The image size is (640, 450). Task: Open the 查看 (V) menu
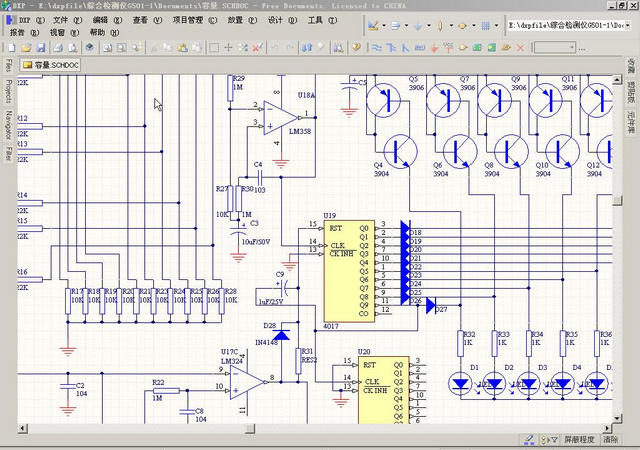click(147, 20)
